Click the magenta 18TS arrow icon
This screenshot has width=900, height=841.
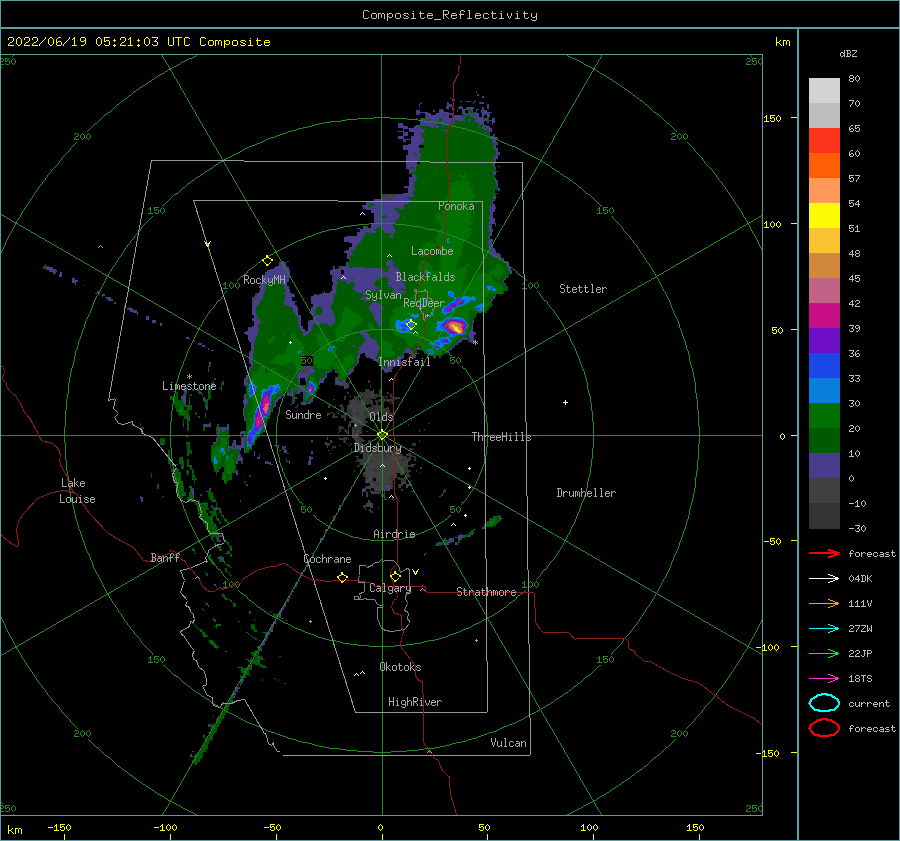click(824, 678)
